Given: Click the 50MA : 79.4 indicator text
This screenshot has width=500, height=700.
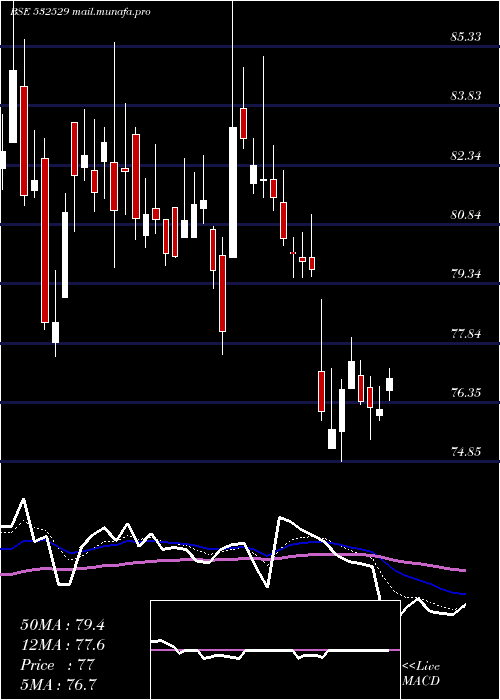Looking at the screenshot, I should click(62, 625).
